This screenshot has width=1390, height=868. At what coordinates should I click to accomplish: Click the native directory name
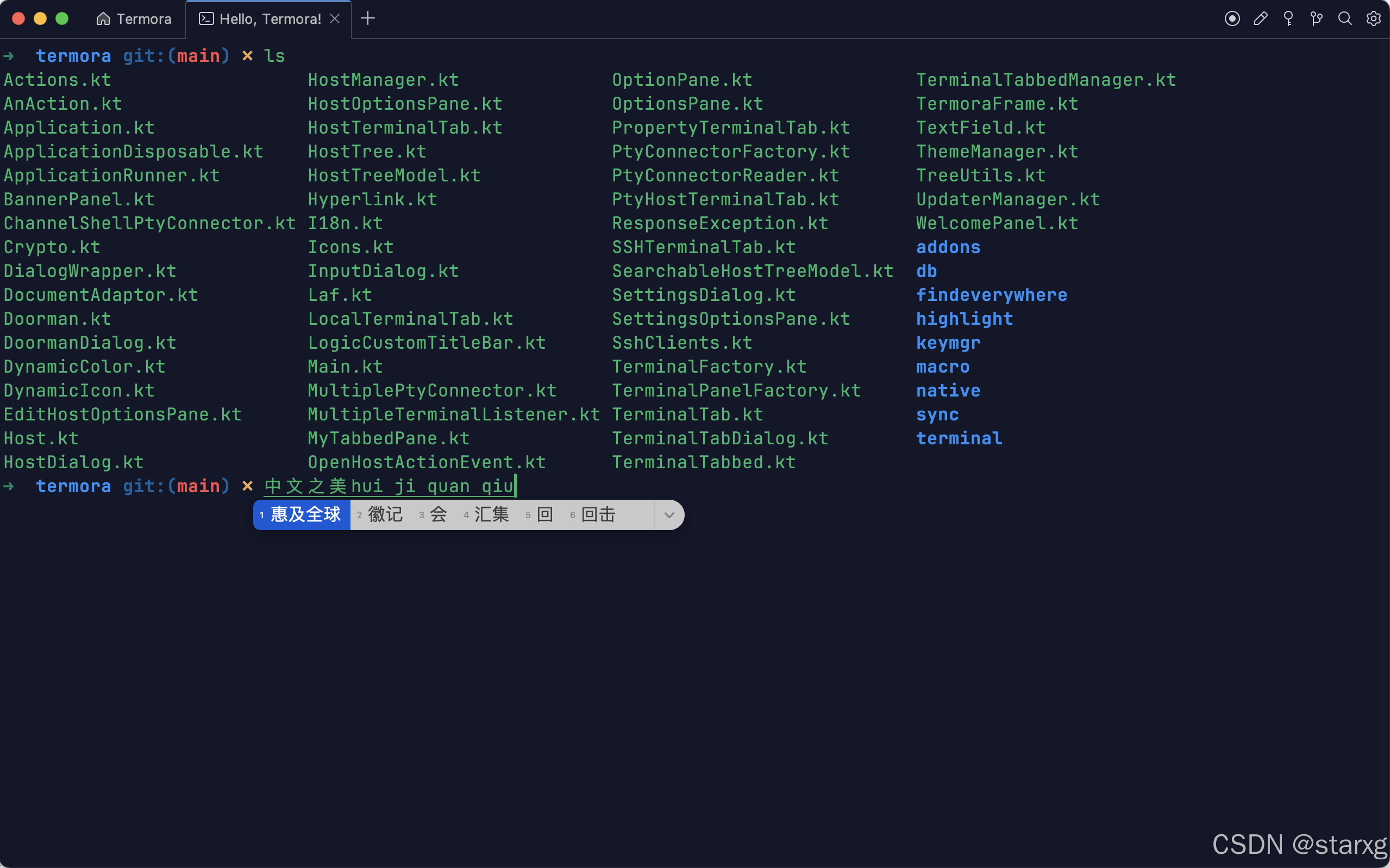coord(948,391)
